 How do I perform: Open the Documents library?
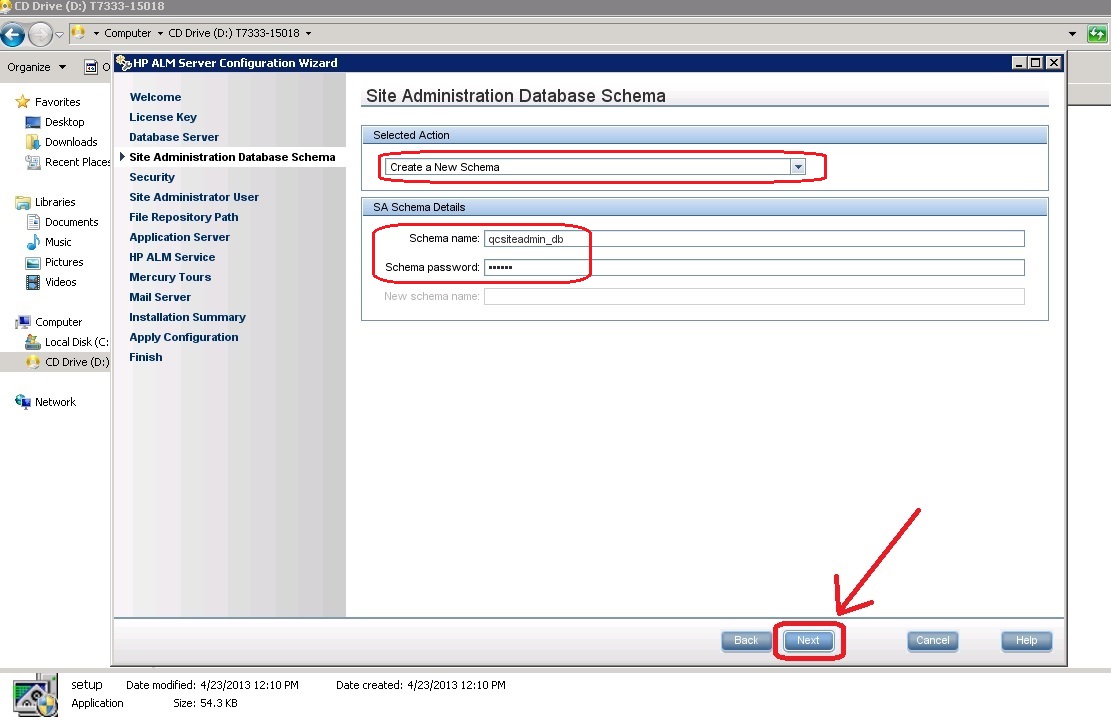tap(71, 222)
